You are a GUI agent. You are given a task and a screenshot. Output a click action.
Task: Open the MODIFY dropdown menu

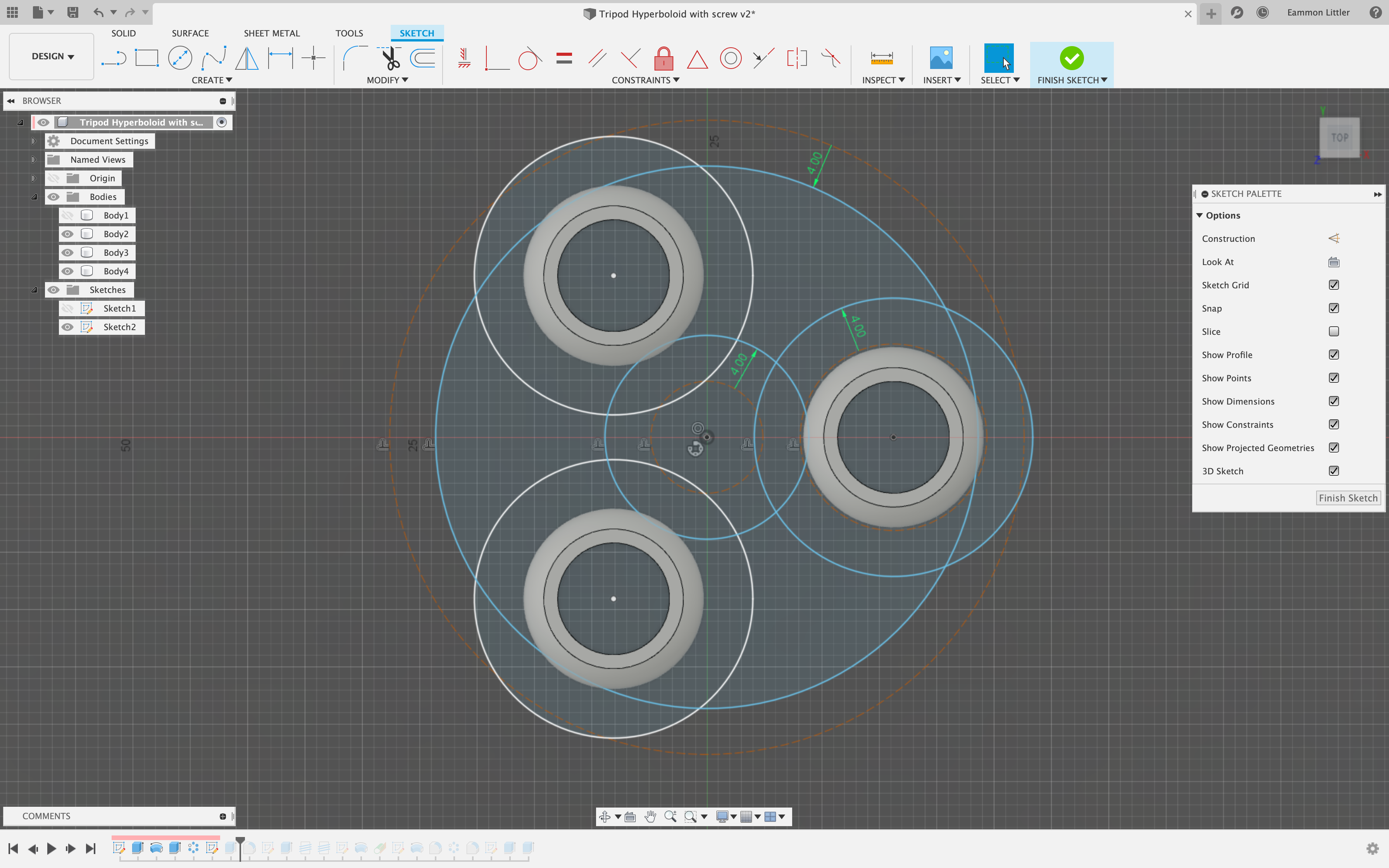click(x=387, y=79)
